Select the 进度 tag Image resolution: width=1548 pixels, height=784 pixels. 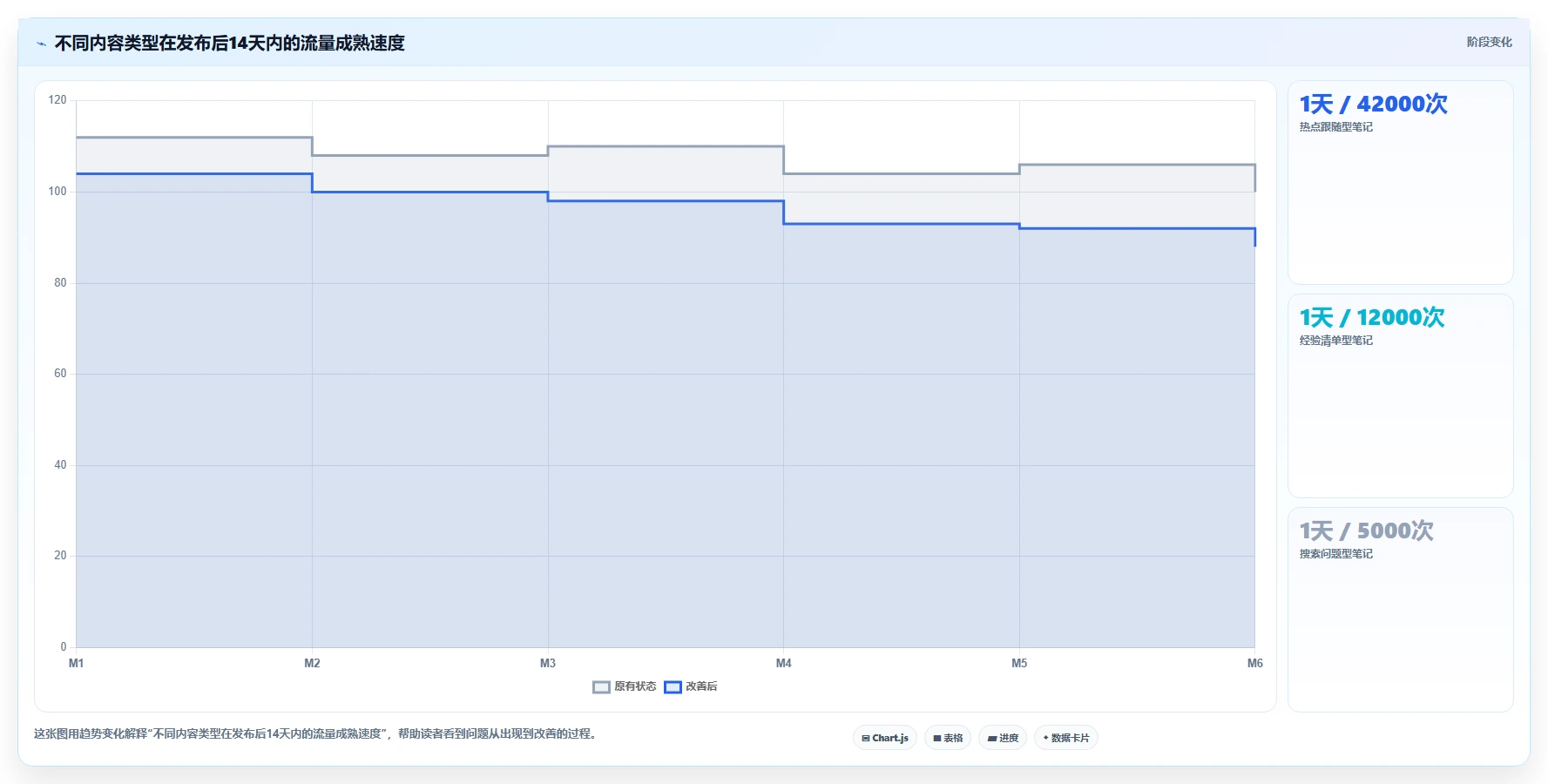point(1003,738)
